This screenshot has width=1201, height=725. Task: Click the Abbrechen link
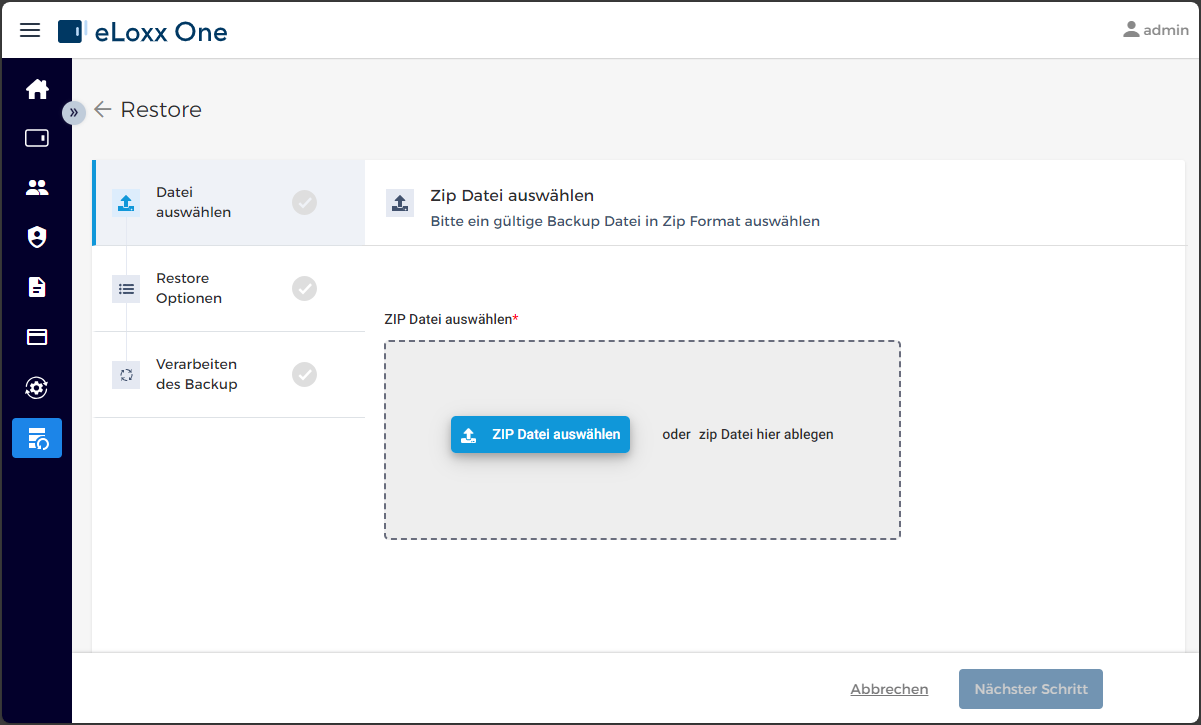(889, 689)
